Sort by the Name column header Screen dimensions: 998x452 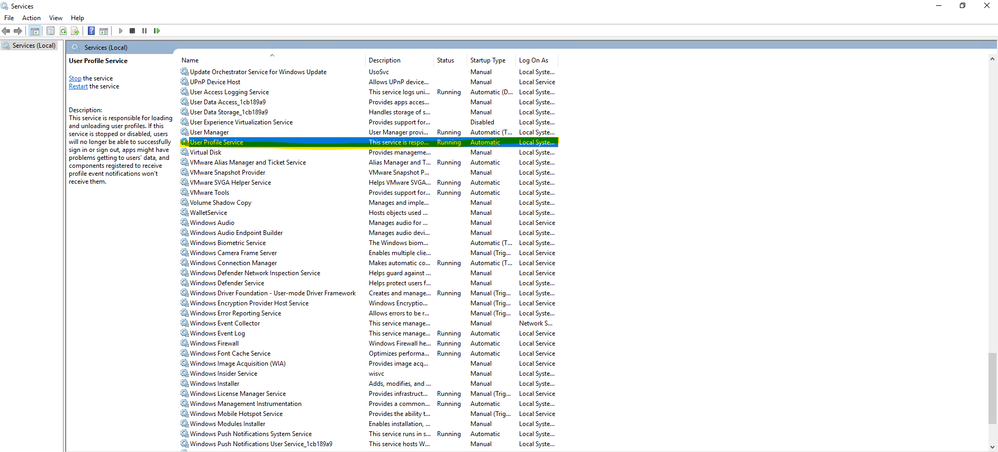coord(272,60)
